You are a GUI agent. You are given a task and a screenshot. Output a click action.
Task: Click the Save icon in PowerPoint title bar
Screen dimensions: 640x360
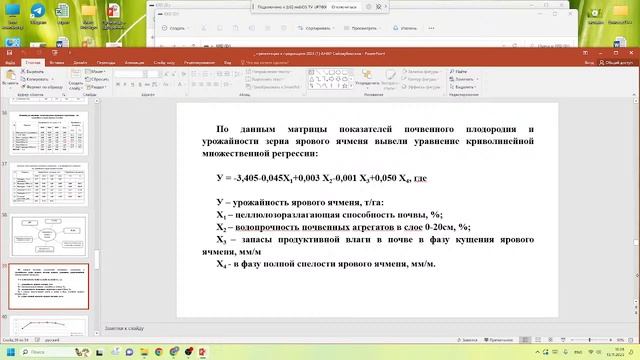click(9, 53)
